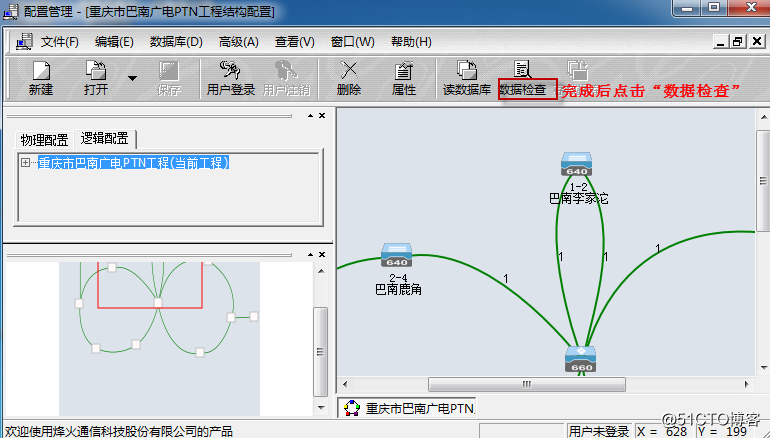Click the 删除 (Delete) toolbar icon
This screenshot has height=438, width=770.
349,79
